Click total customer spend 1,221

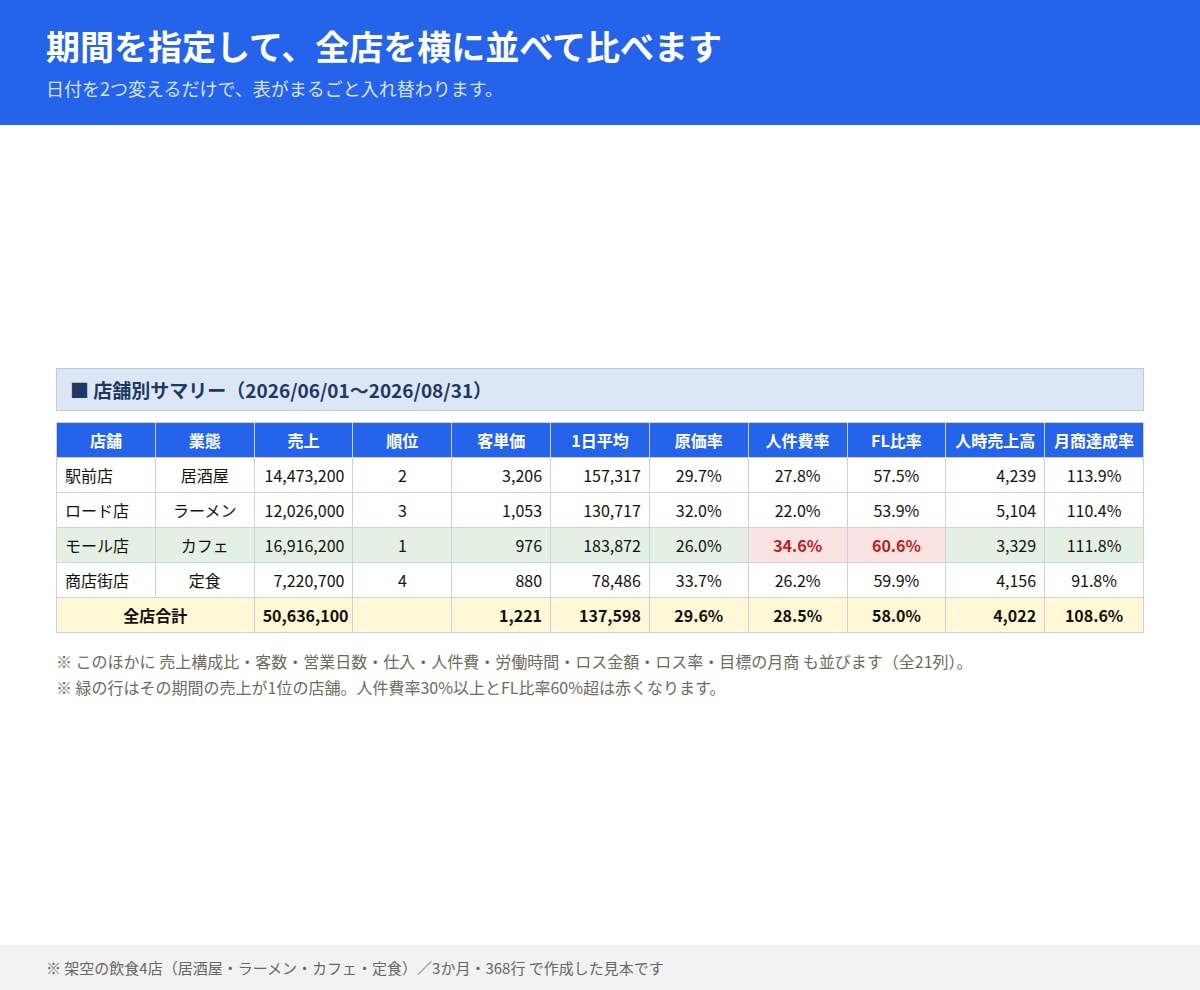coord(501,616)
